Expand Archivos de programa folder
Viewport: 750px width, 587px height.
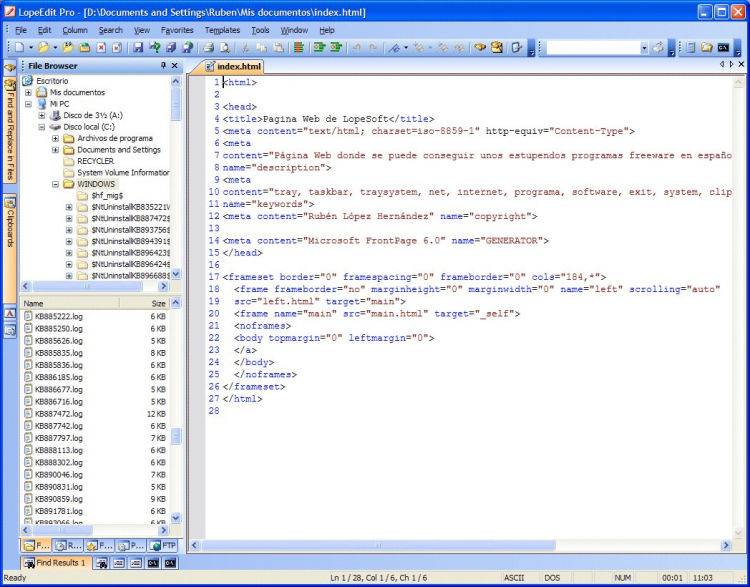point(56,138)
